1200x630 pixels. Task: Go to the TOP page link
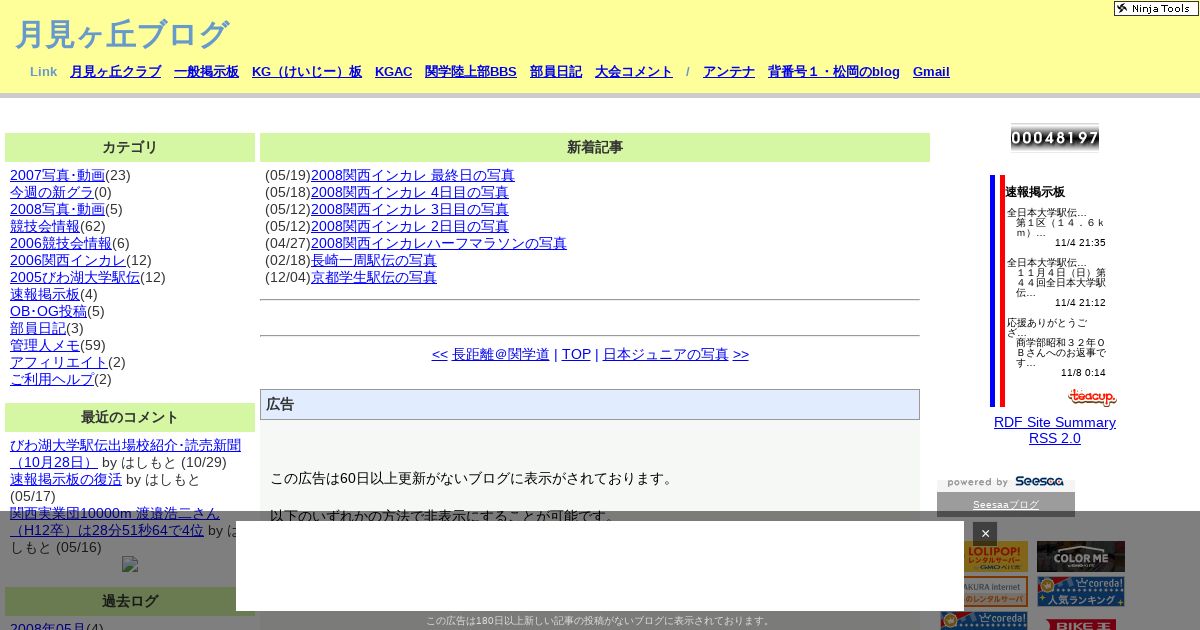576,354
